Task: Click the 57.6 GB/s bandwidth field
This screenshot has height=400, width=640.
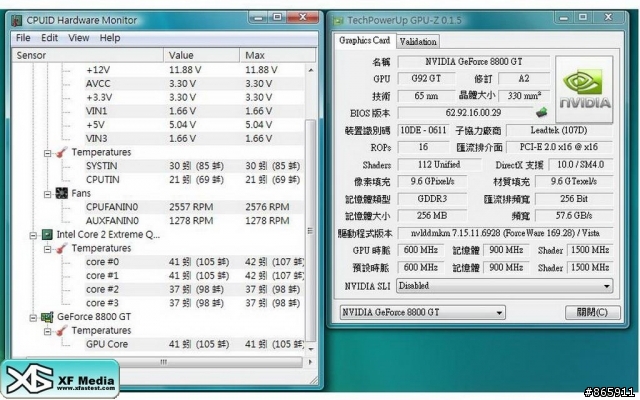Action: tap(574, 216)
